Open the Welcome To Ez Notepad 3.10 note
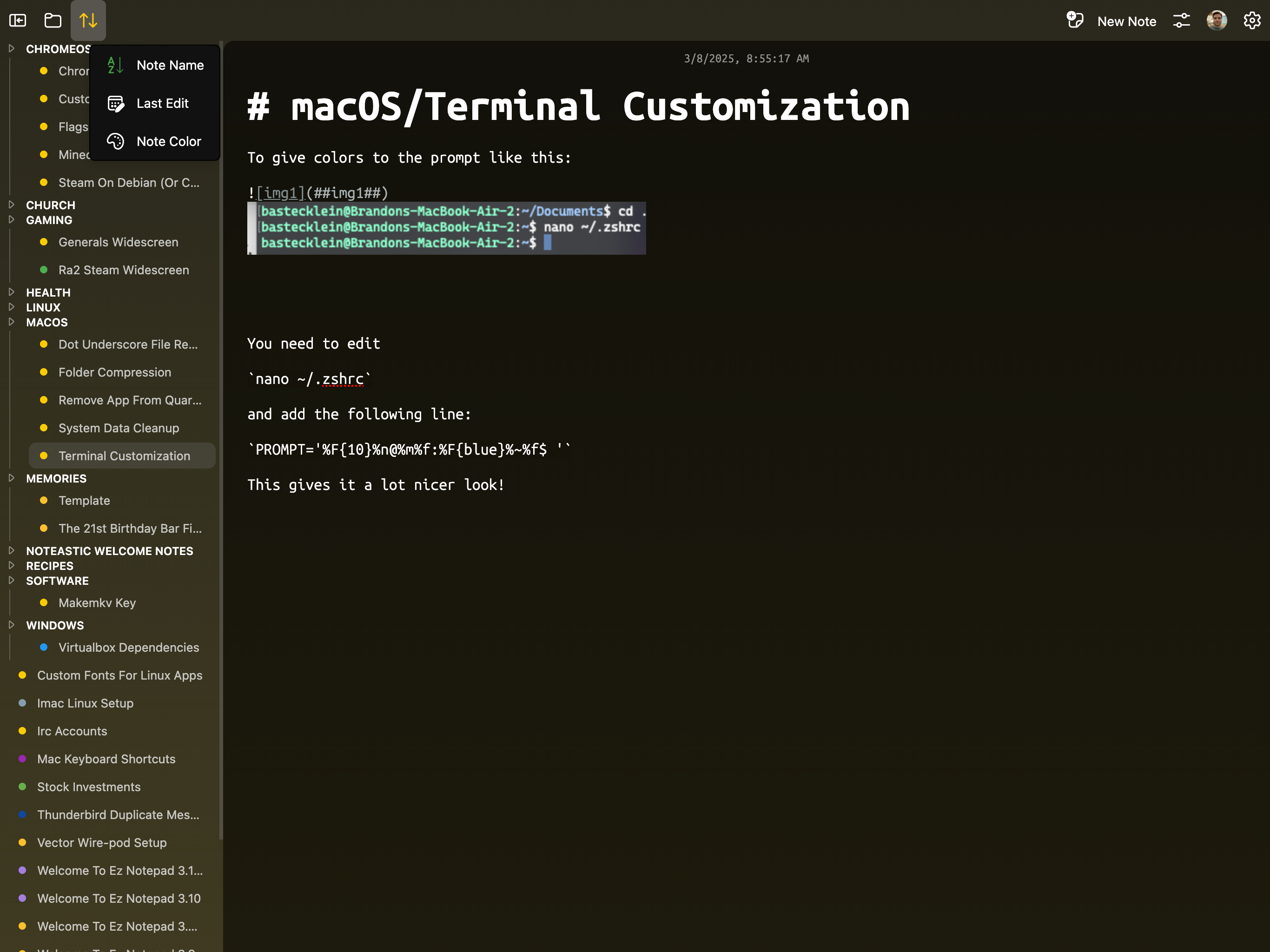 (x=112, y=898)
